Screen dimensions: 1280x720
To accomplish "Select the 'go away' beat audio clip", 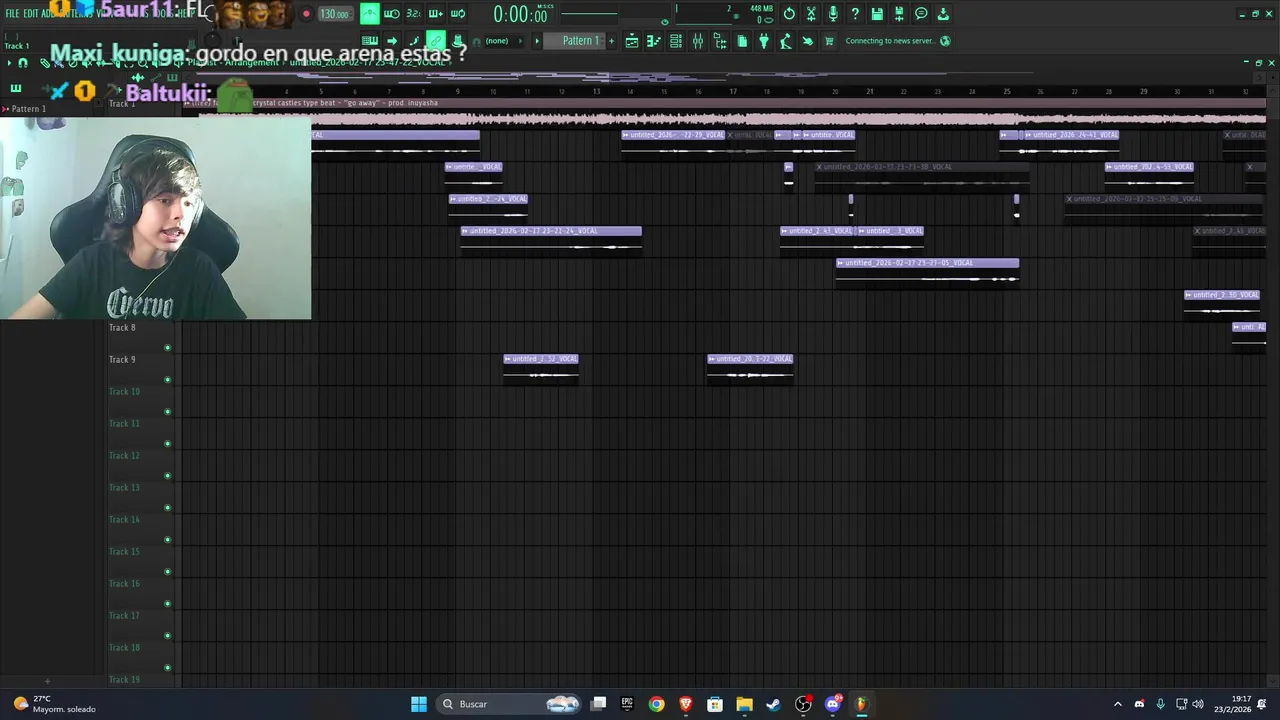I will point(724,112).
